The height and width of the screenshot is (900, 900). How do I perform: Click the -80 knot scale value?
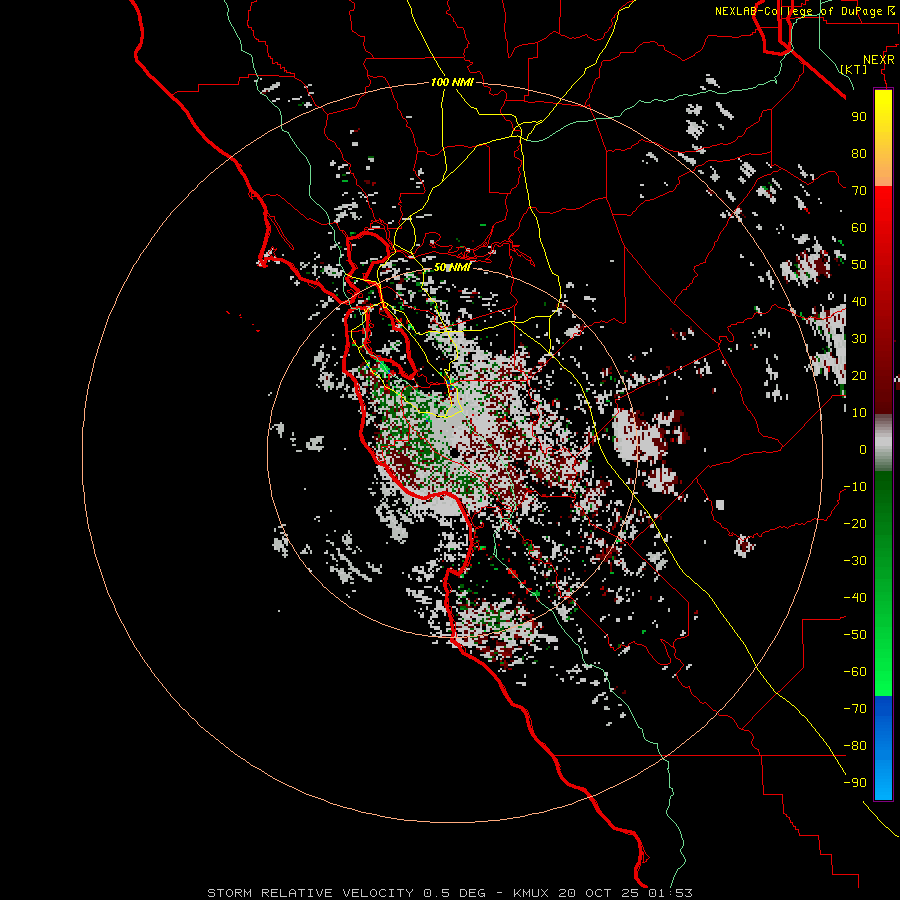click(x=855, y=746)
